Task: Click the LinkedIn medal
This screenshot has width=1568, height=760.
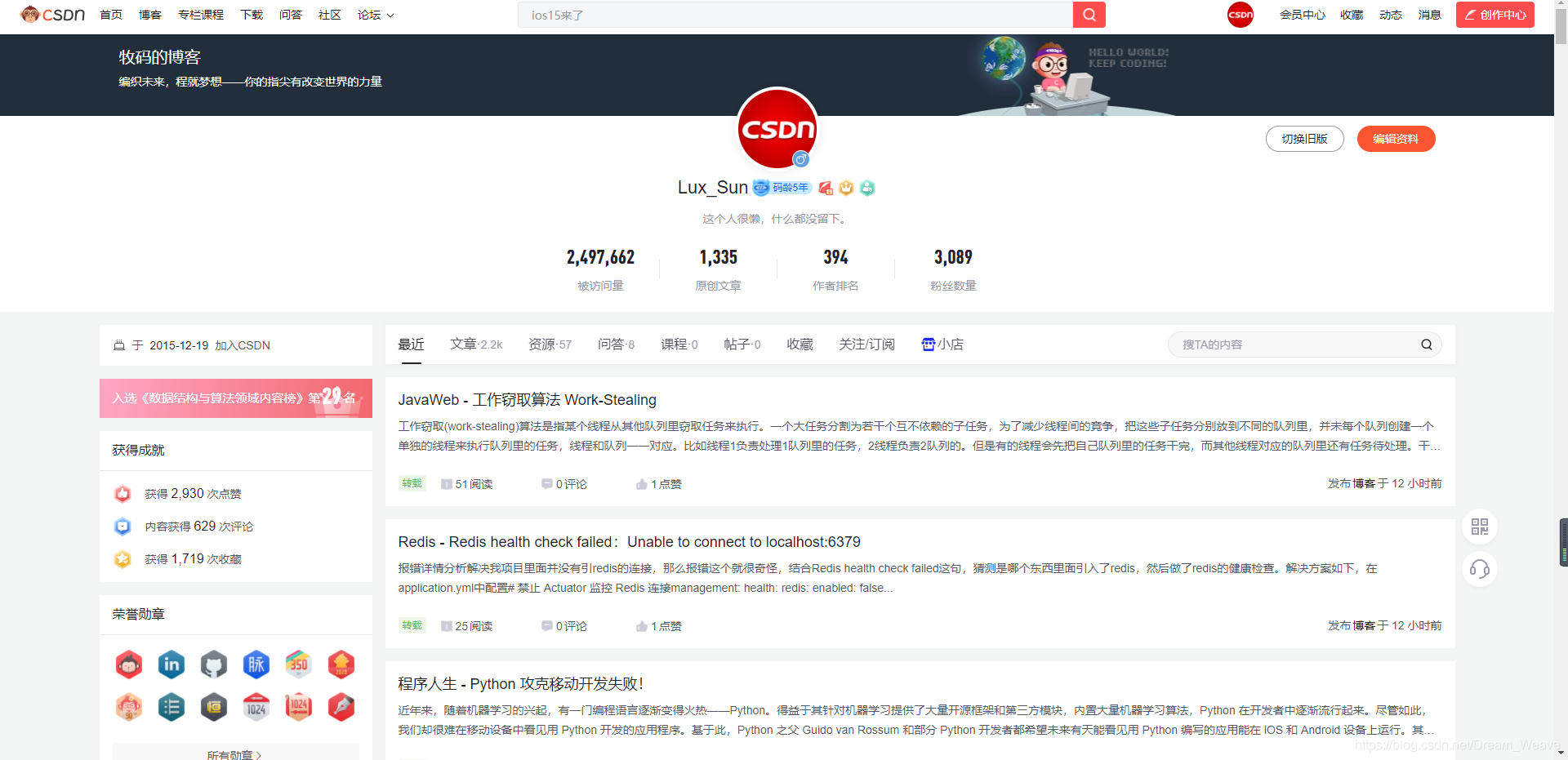Action: [x=171, y=664]
